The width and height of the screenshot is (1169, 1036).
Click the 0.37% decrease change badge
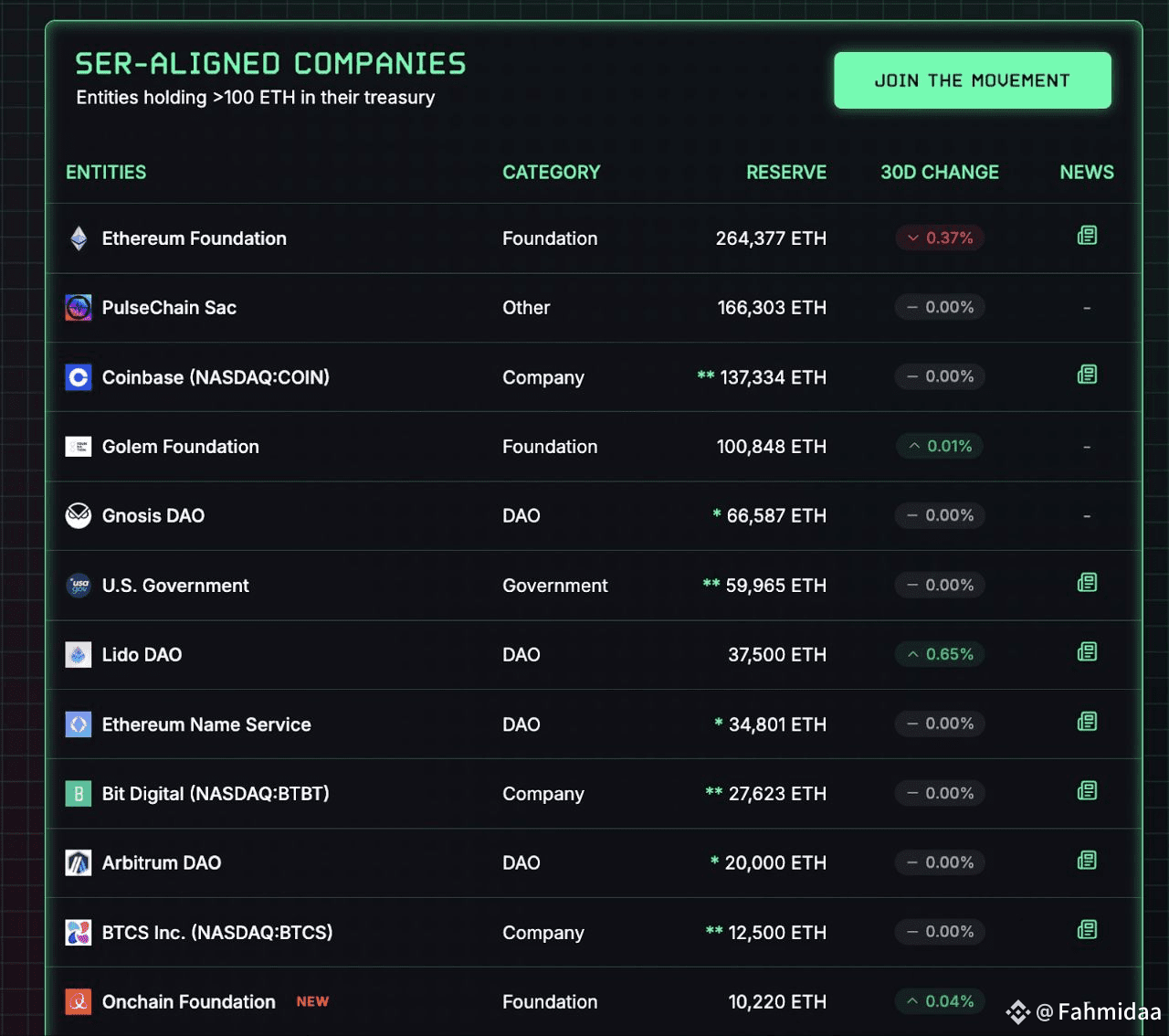pyautogui.click(x=940, y=238)
